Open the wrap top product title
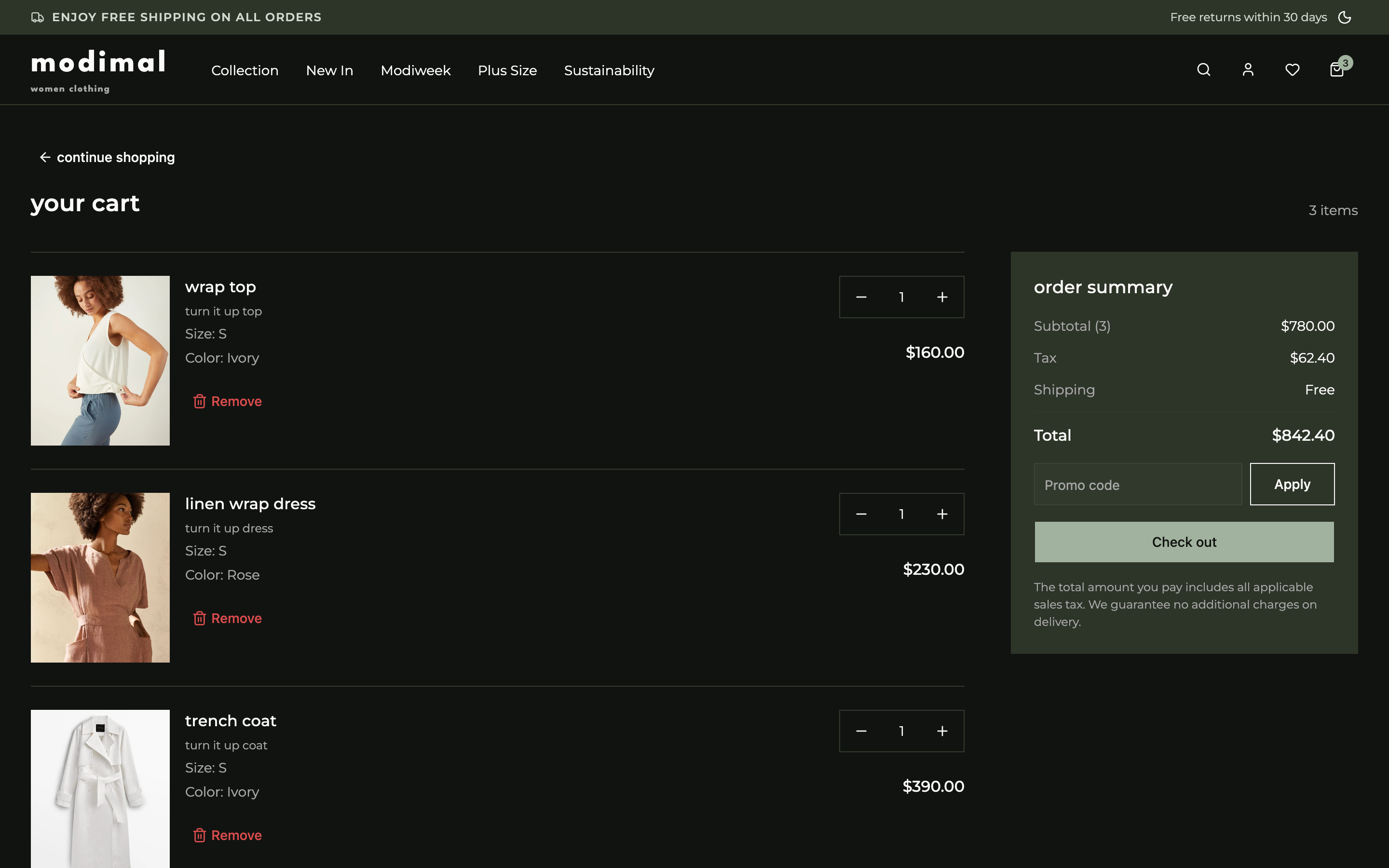This screenshot has height=868, width=1389. [x=220, y=287]
